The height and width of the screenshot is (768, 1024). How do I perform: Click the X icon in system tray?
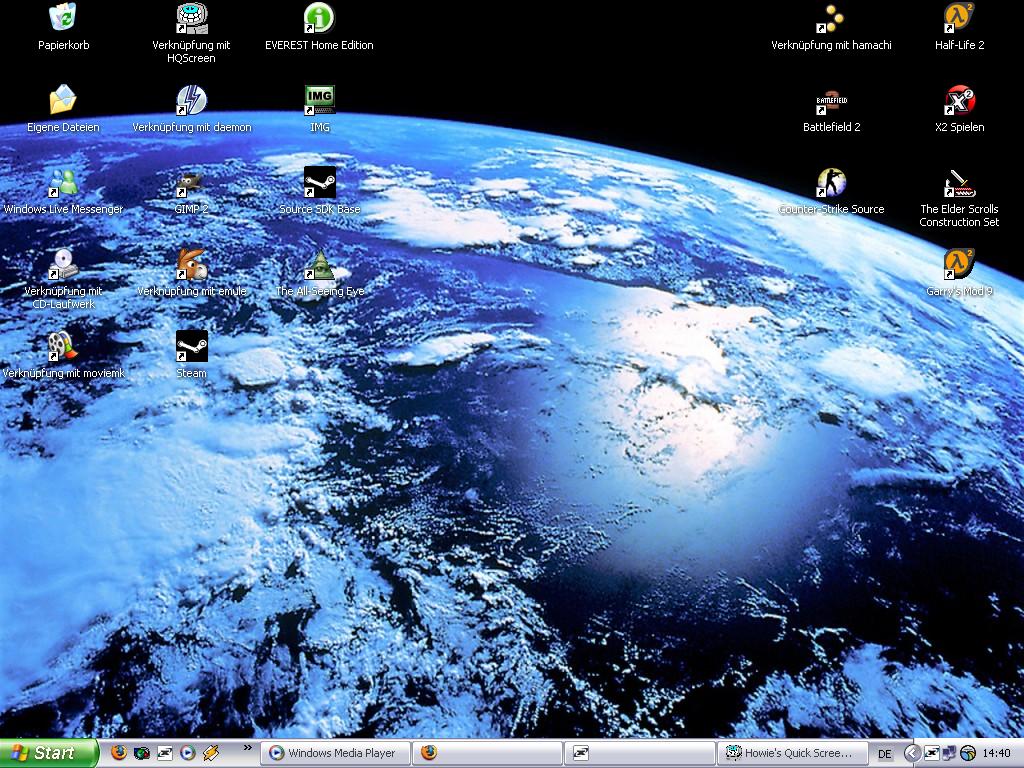click(x=932, y=753)
